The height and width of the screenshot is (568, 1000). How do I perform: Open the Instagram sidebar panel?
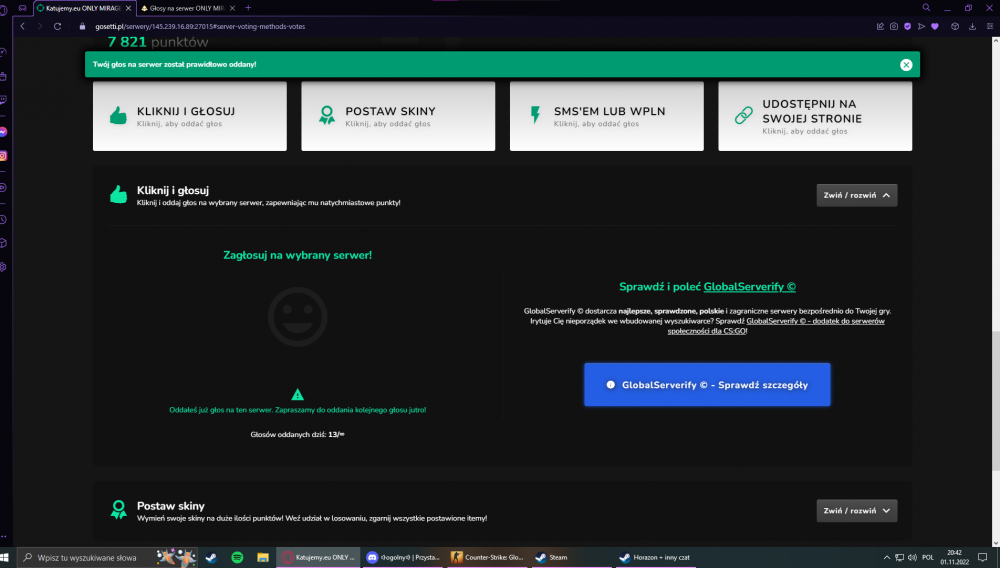click(3, 156)
